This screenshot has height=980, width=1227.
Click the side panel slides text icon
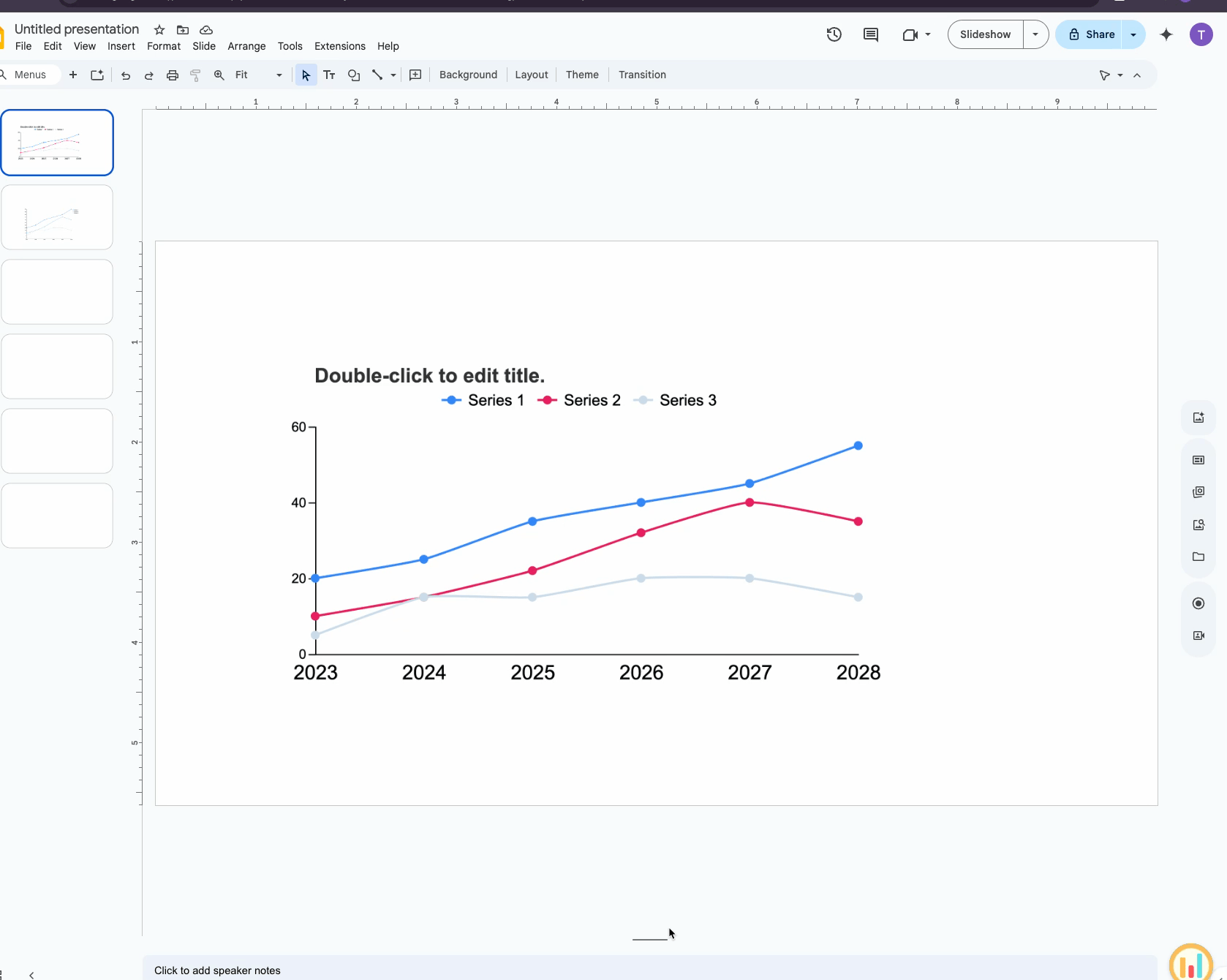pyautogui.click(x=1198, y=460)
